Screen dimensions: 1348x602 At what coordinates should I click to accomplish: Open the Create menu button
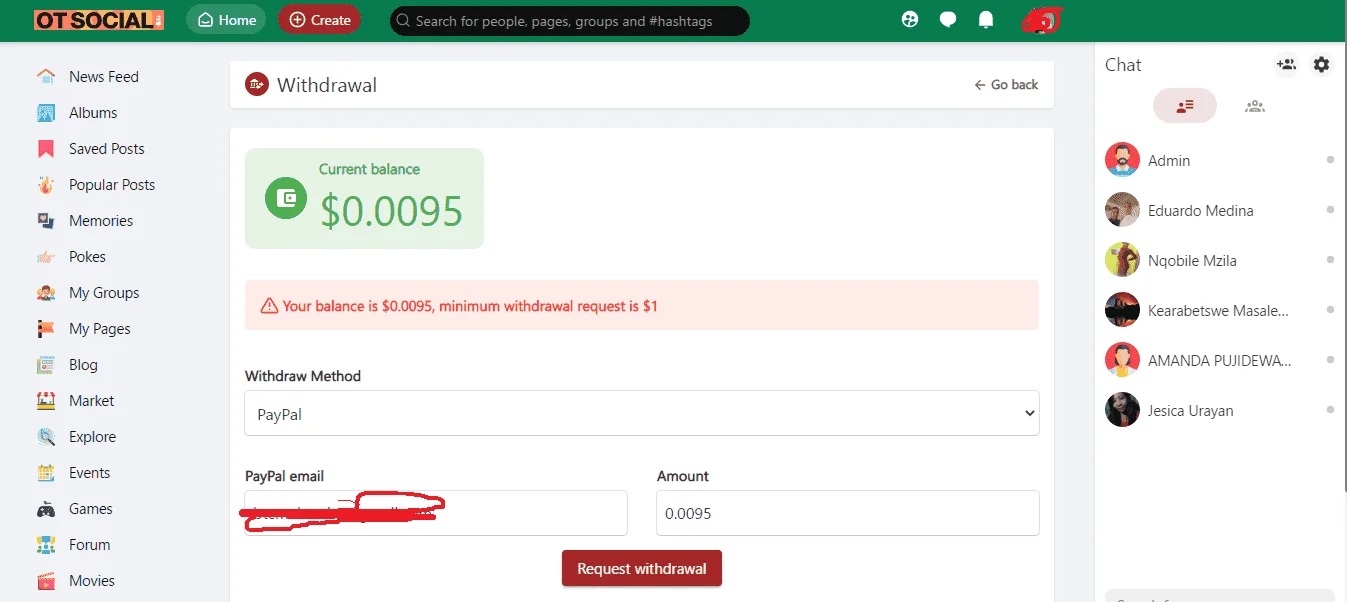319,20
